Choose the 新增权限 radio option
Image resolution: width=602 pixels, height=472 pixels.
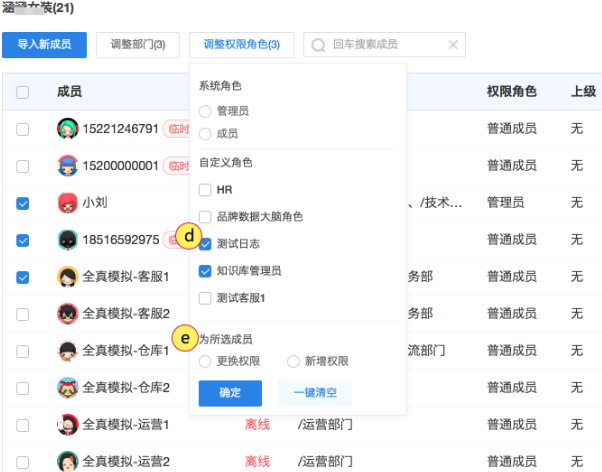pyautogui.click(x=293, y=361)
